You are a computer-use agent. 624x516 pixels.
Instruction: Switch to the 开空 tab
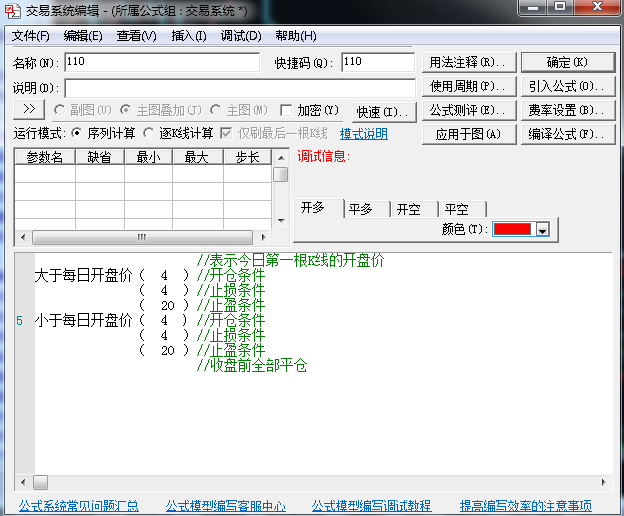[x=414, y=209]
